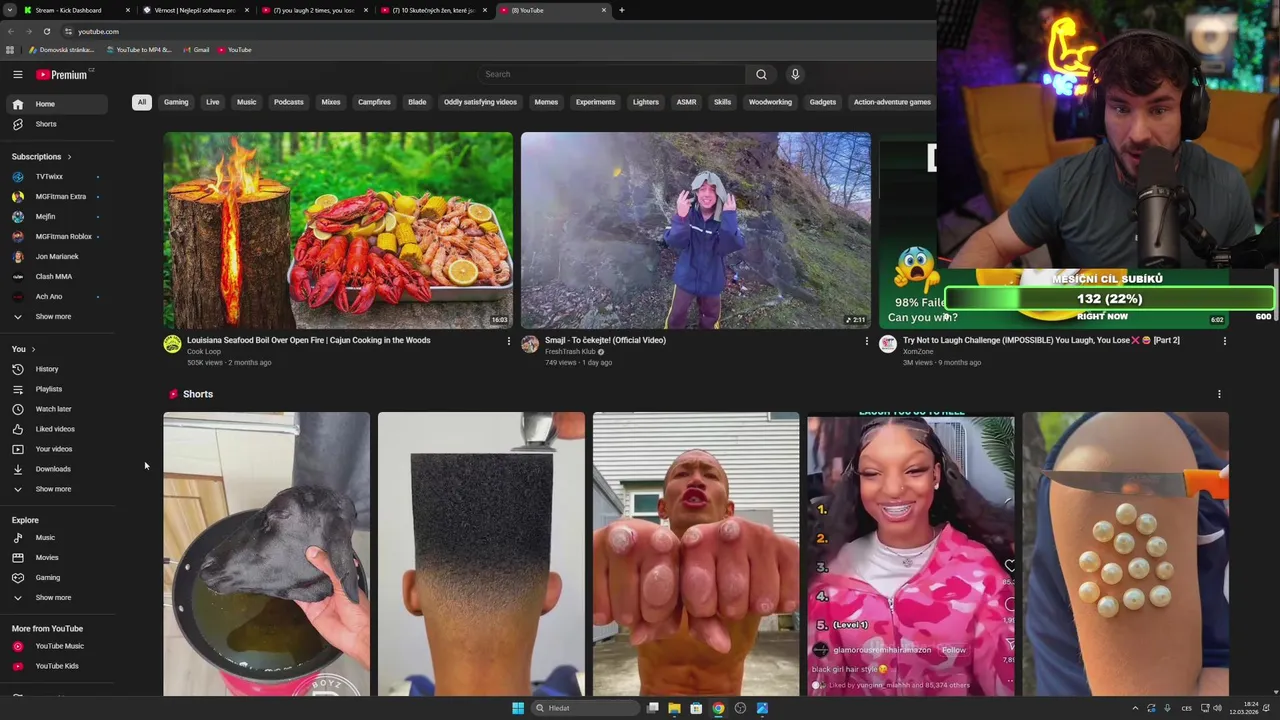Select the Live filter chip
1280x720 pixels.
(213, 102)
